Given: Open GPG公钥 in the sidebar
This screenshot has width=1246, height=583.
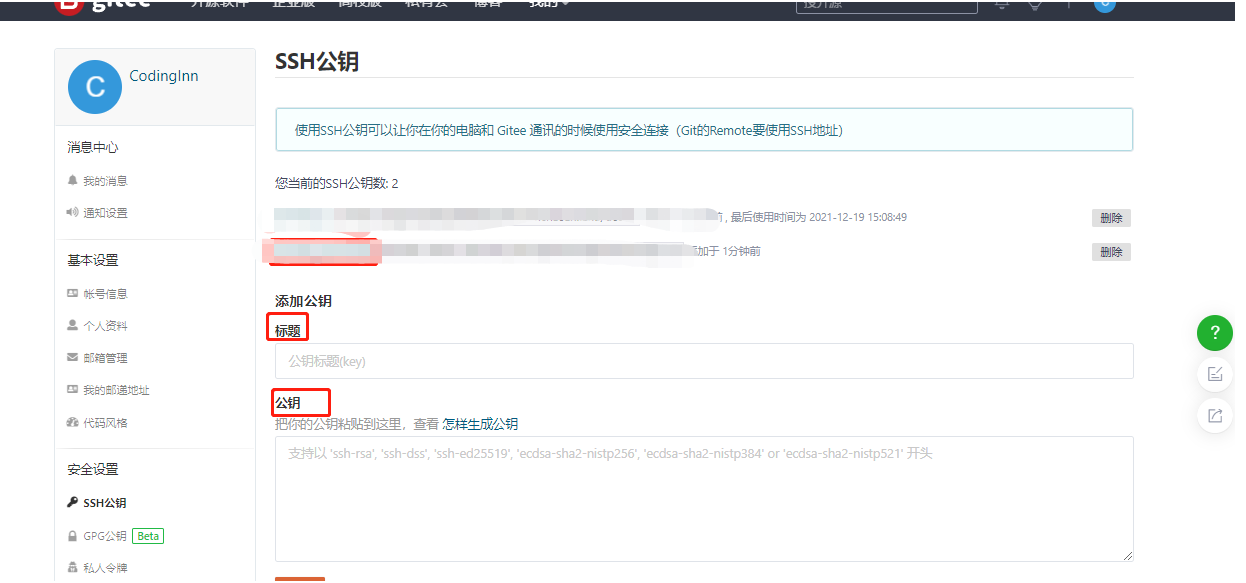Looking at the screenshot, I should click(x=105, y=536).
